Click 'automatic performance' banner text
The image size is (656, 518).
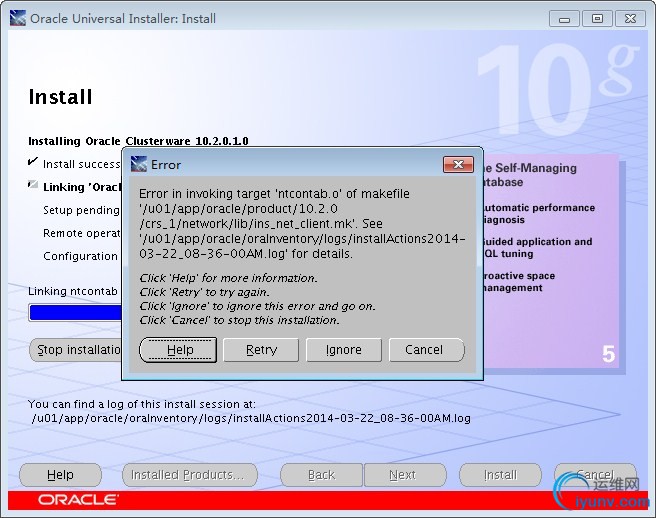(x=539, y=208)
